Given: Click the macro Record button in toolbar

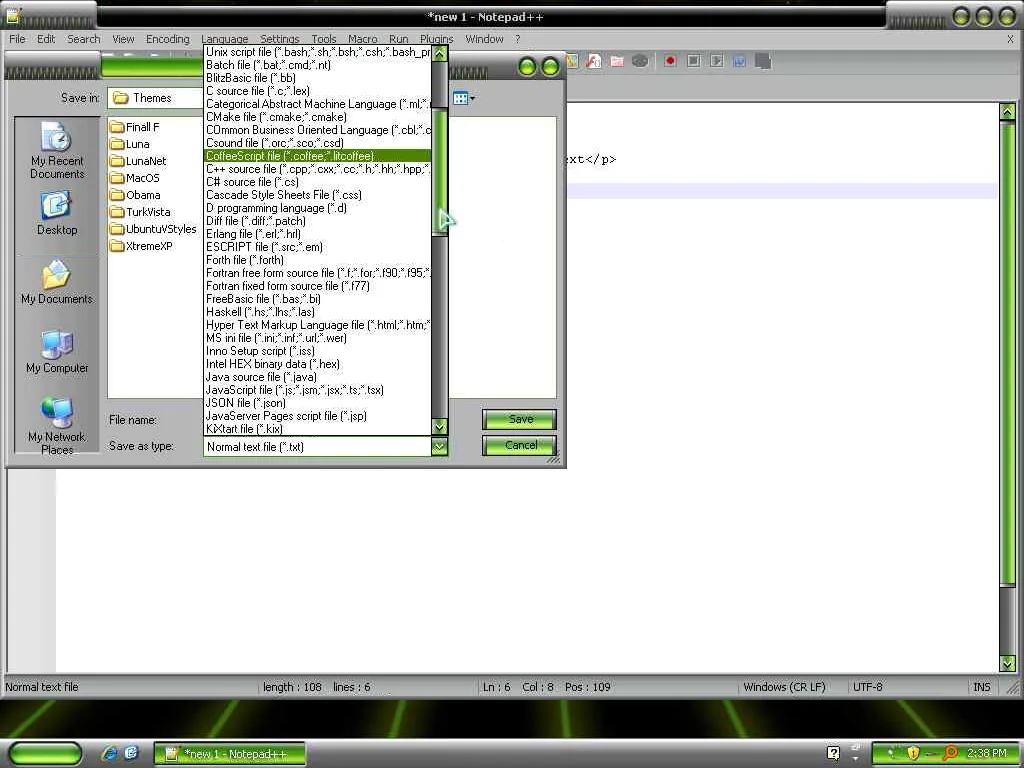Looking at the screenshot, I should point(669,61).
